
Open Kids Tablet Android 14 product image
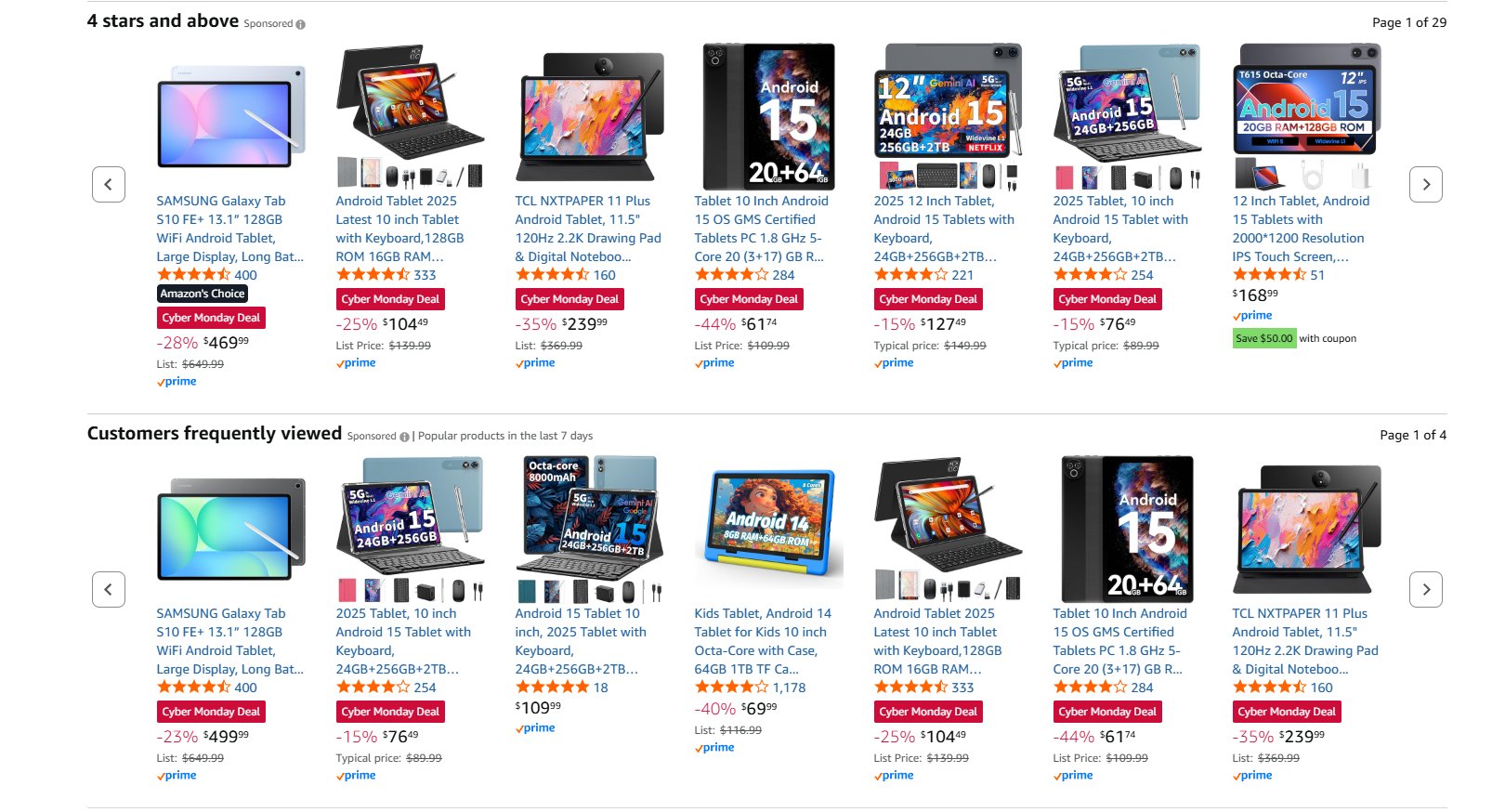tap(768, 530)
